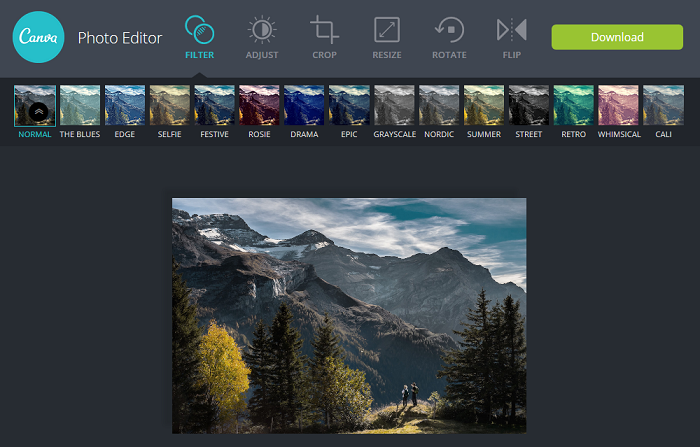
Task: Click the Canva logo
Action: tap(38, 37)
